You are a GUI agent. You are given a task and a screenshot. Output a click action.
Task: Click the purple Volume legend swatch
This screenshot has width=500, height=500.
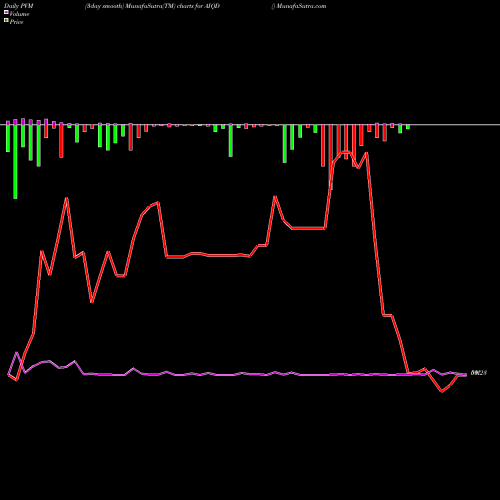(6, 12)
